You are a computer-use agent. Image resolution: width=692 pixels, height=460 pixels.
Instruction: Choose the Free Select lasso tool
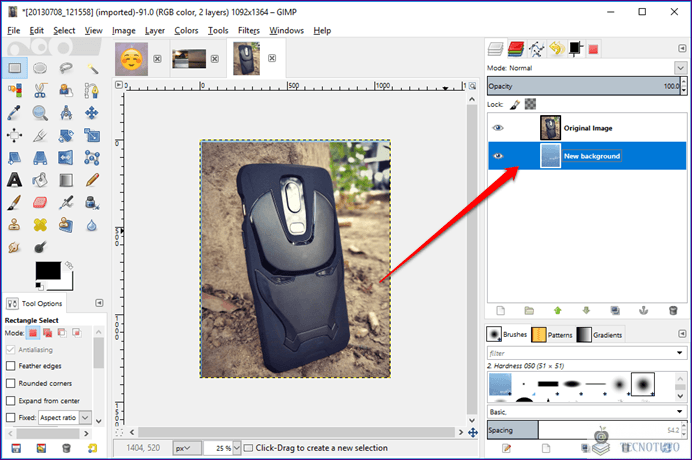(66, 68)
